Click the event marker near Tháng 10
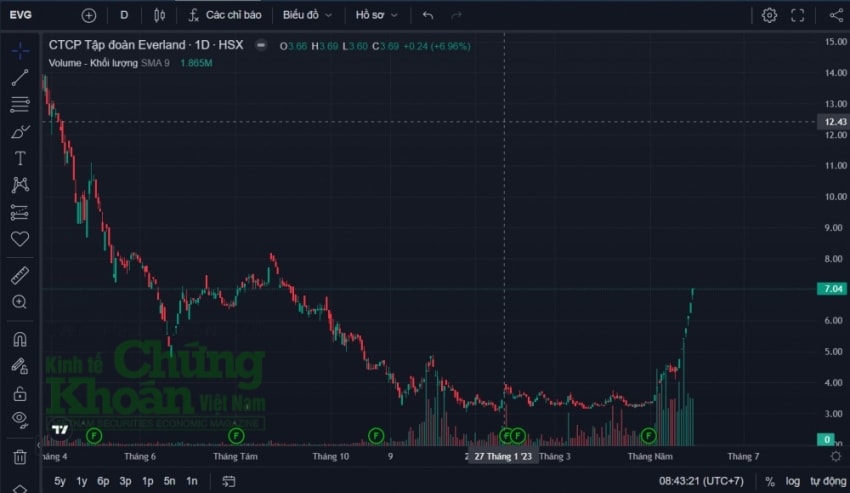 point(376,436)
